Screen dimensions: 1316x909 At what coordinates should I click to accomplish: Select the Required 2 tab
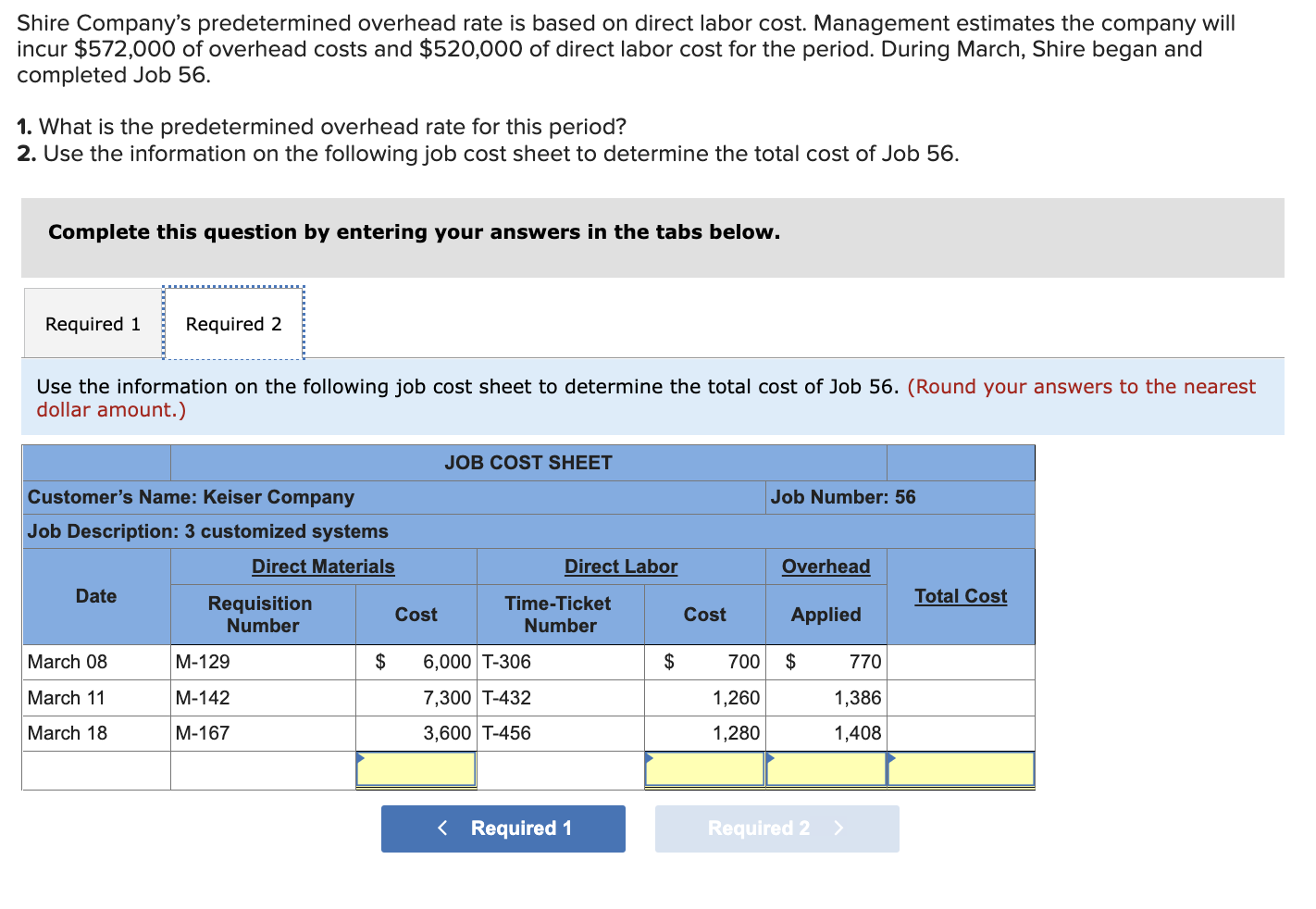tap(233, 323)
